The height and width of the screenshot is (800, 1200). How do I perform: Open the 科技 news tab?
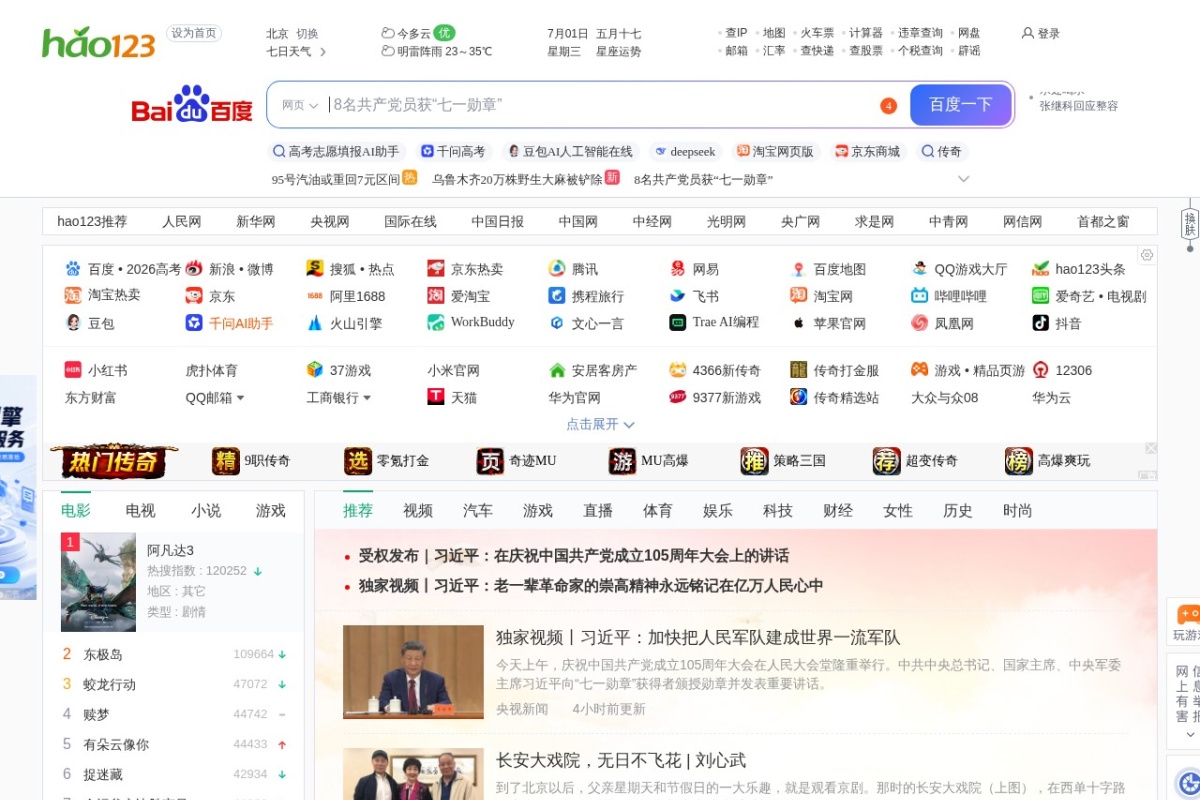click(x=778, y=510)
